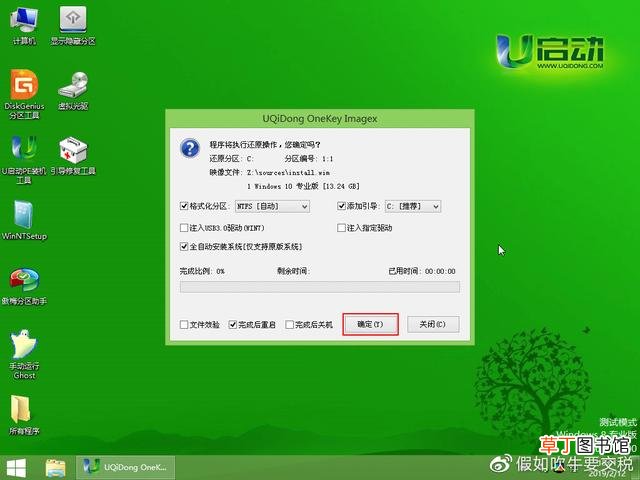This screenshot has width=640, height=480.
Task: Open the Windows Start button
Action: [x=16, y=468]
